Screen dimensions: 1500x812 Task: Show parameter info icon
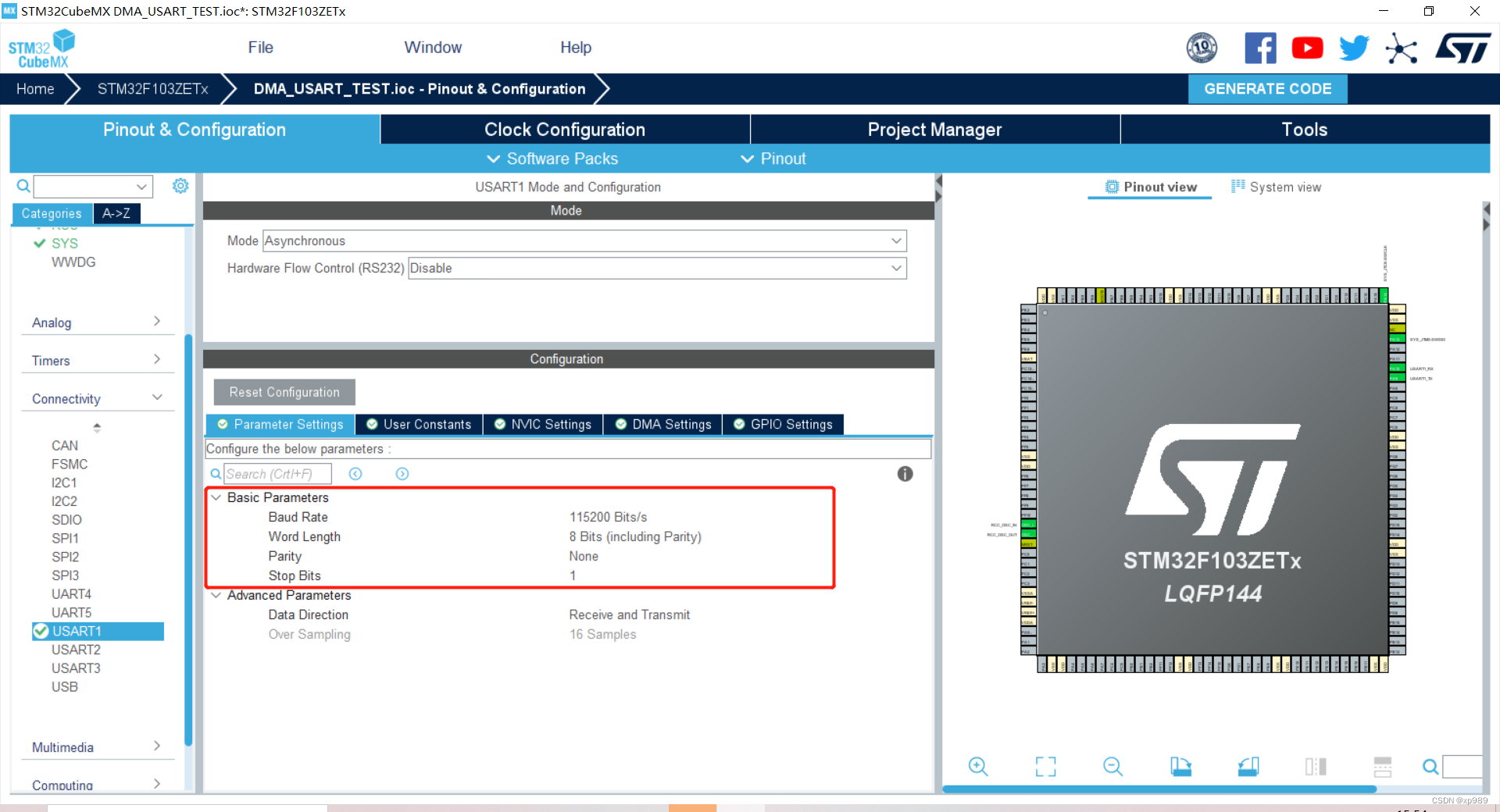point(905,474)
